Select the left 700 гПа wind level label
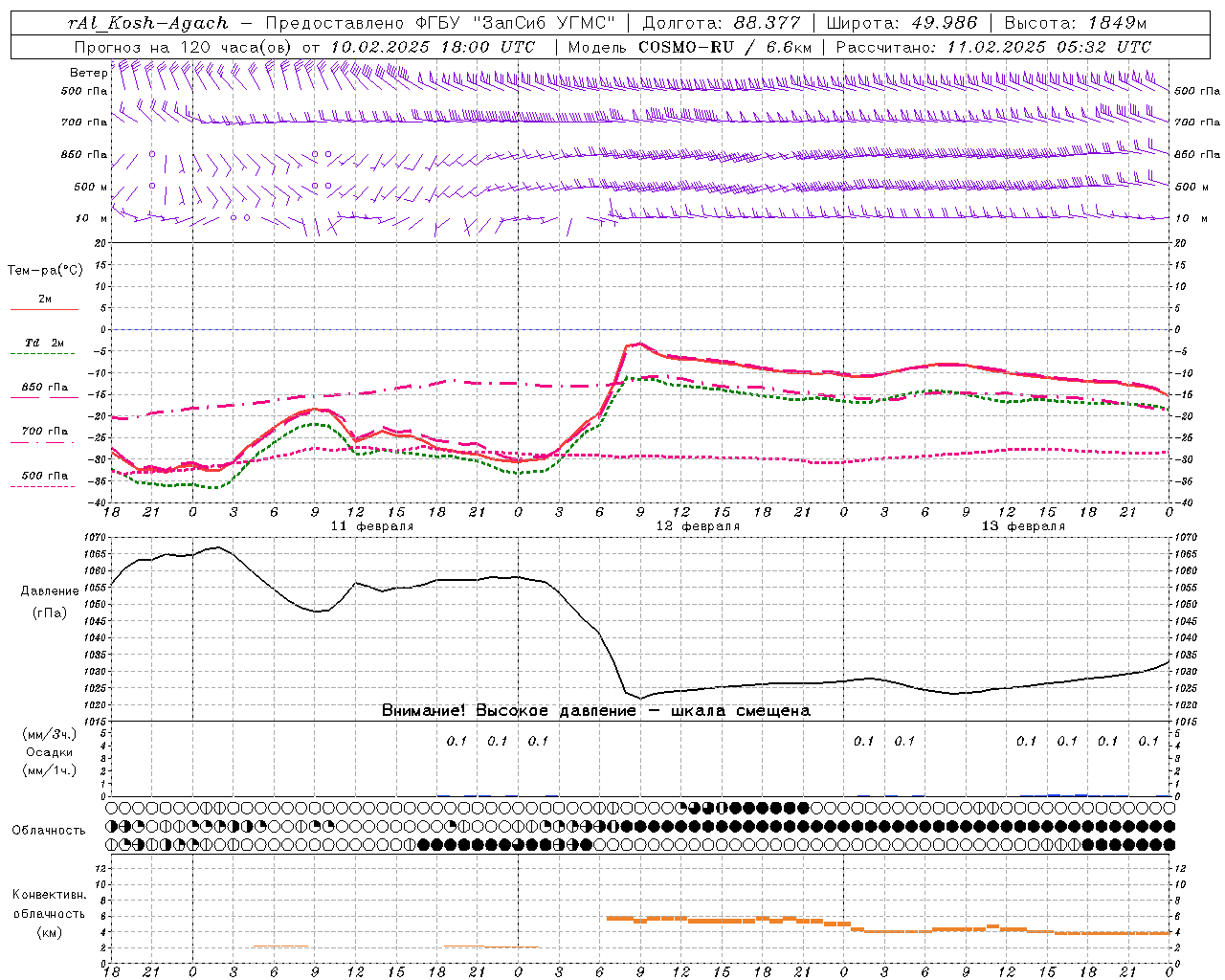The image size is (1225, 980). click(84, 122)
